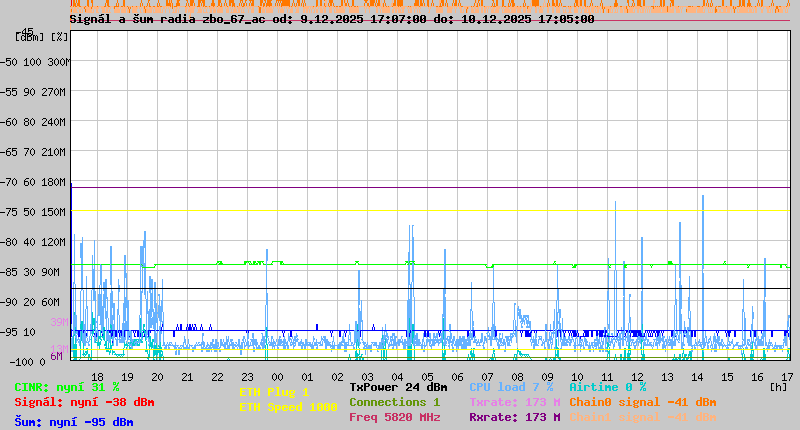Screen dimensions: 800x430
Task: Select the "Signál: nyní -38 dBm" legend entry
Action: click(x=84, y=402)
